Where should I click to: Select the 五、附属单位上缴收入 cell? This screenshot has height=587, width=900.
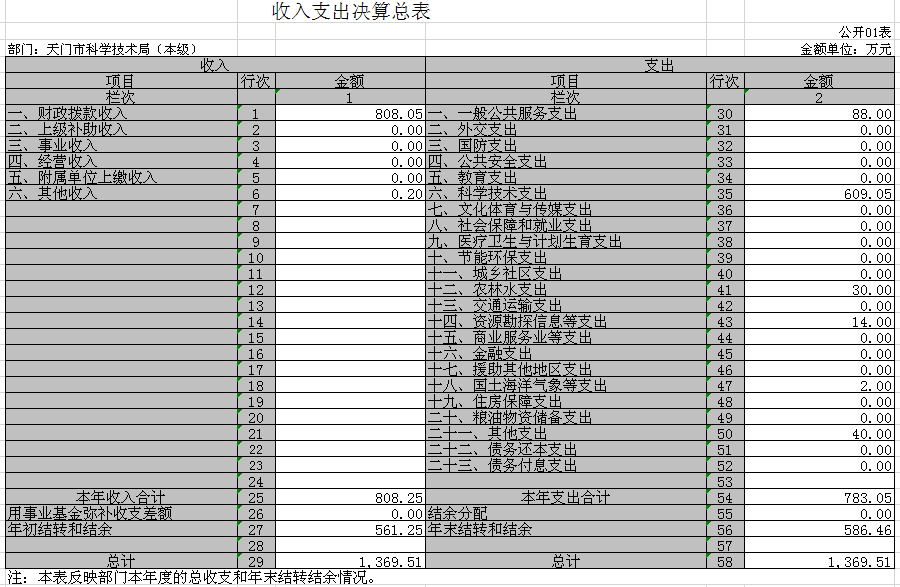122,177
